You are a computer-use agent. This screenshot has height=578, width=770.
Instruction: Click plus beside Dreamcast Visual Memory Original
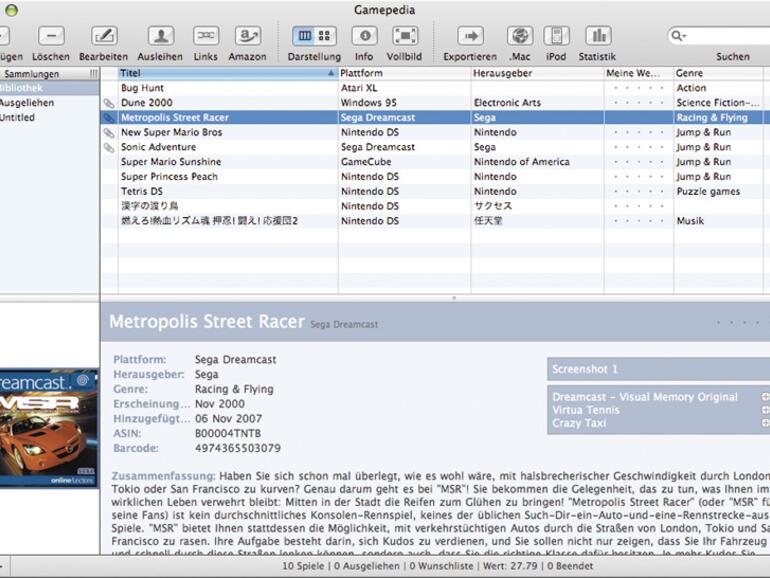pyautogui.click(x=765, y=396)
